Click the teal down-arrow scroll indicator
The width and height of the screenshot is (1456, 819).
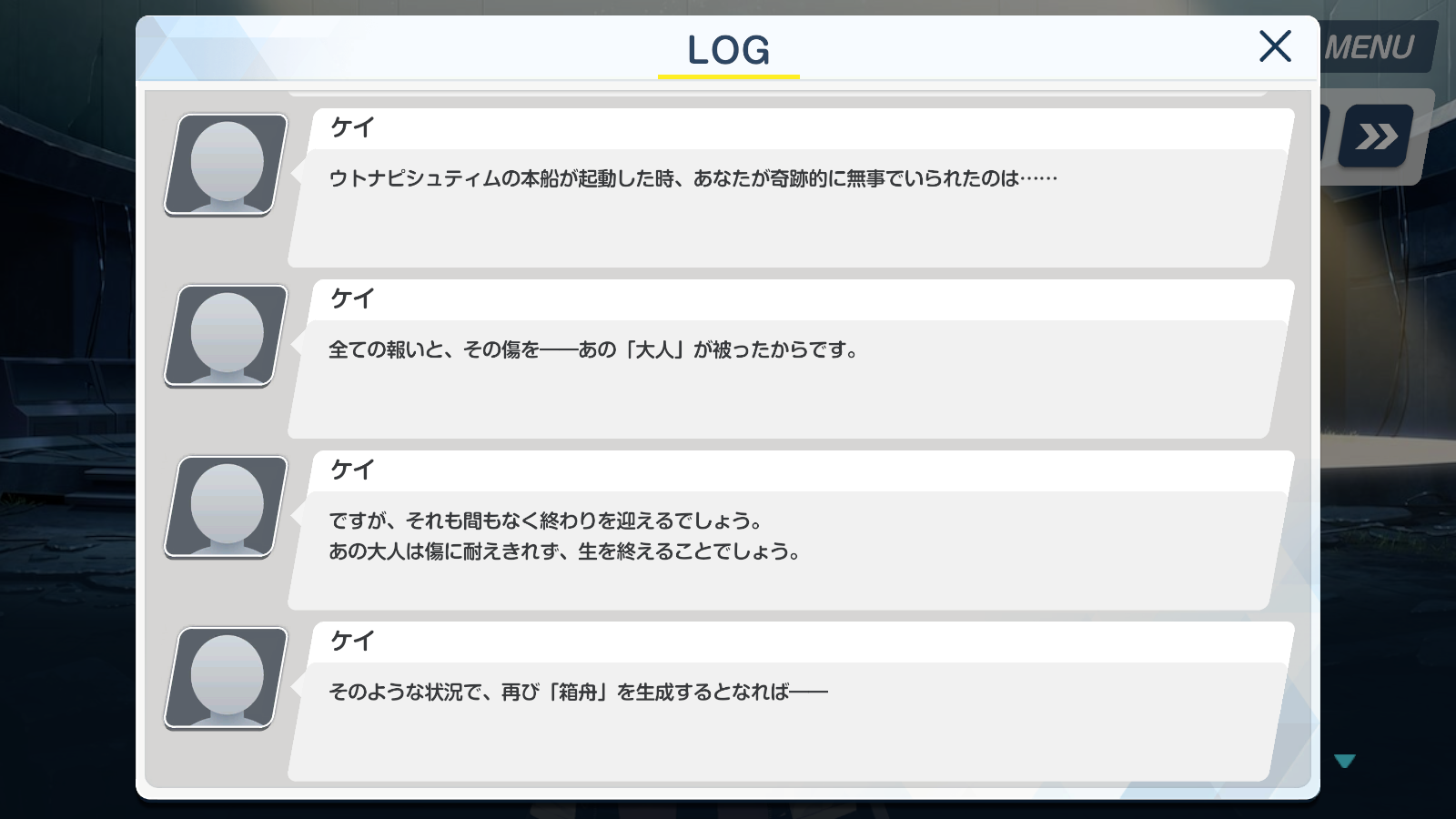(1345, 761)
